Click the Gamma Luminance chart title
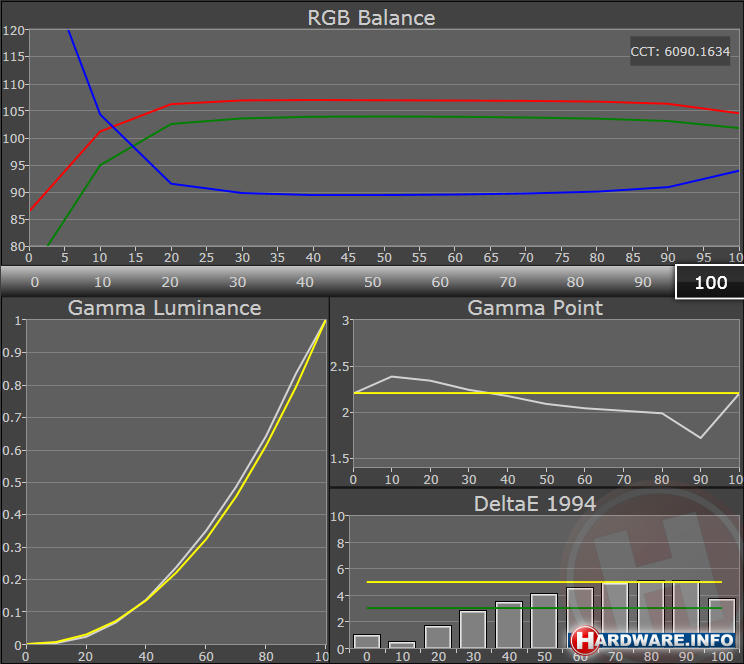 (x=164, y=308)
